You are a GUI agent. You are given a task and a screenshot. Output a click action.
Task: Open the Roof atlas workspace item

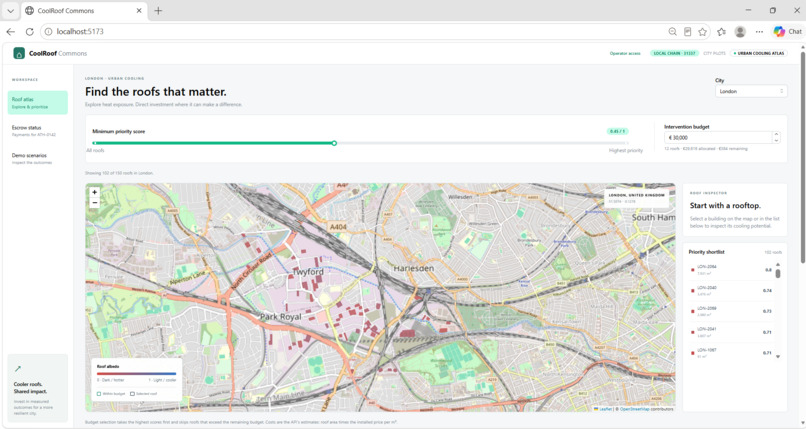click(38, 103)
